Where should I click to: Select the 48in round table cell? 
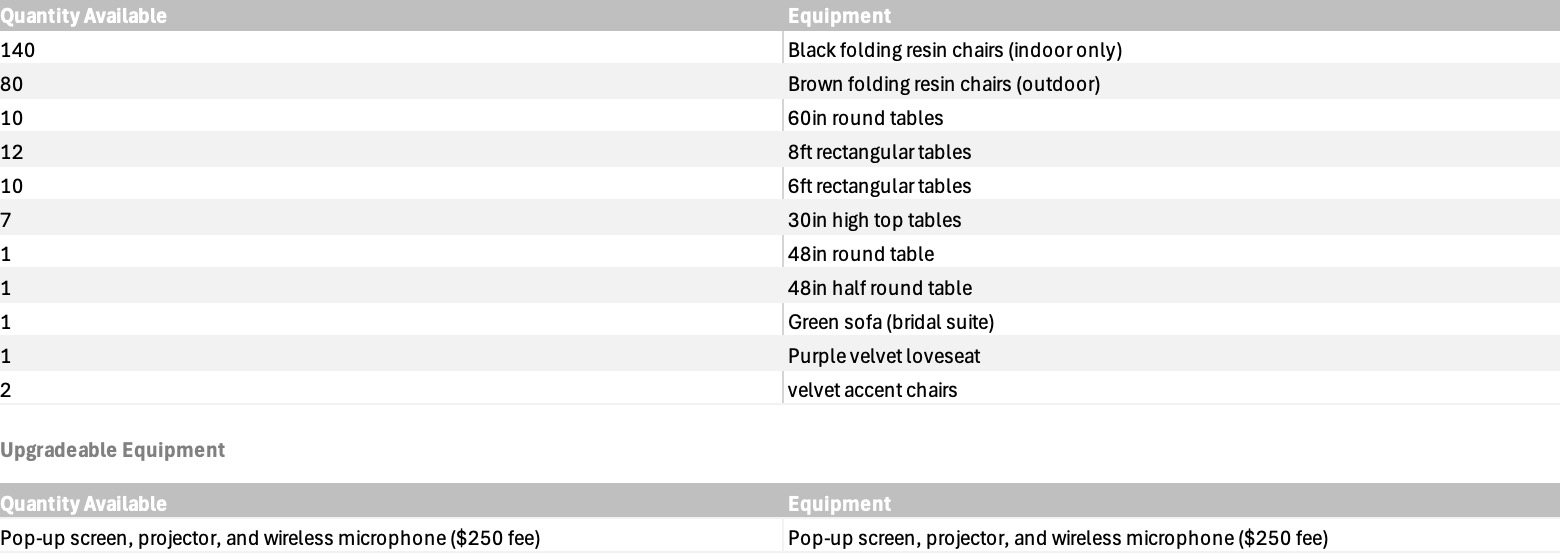coord(860,254)
